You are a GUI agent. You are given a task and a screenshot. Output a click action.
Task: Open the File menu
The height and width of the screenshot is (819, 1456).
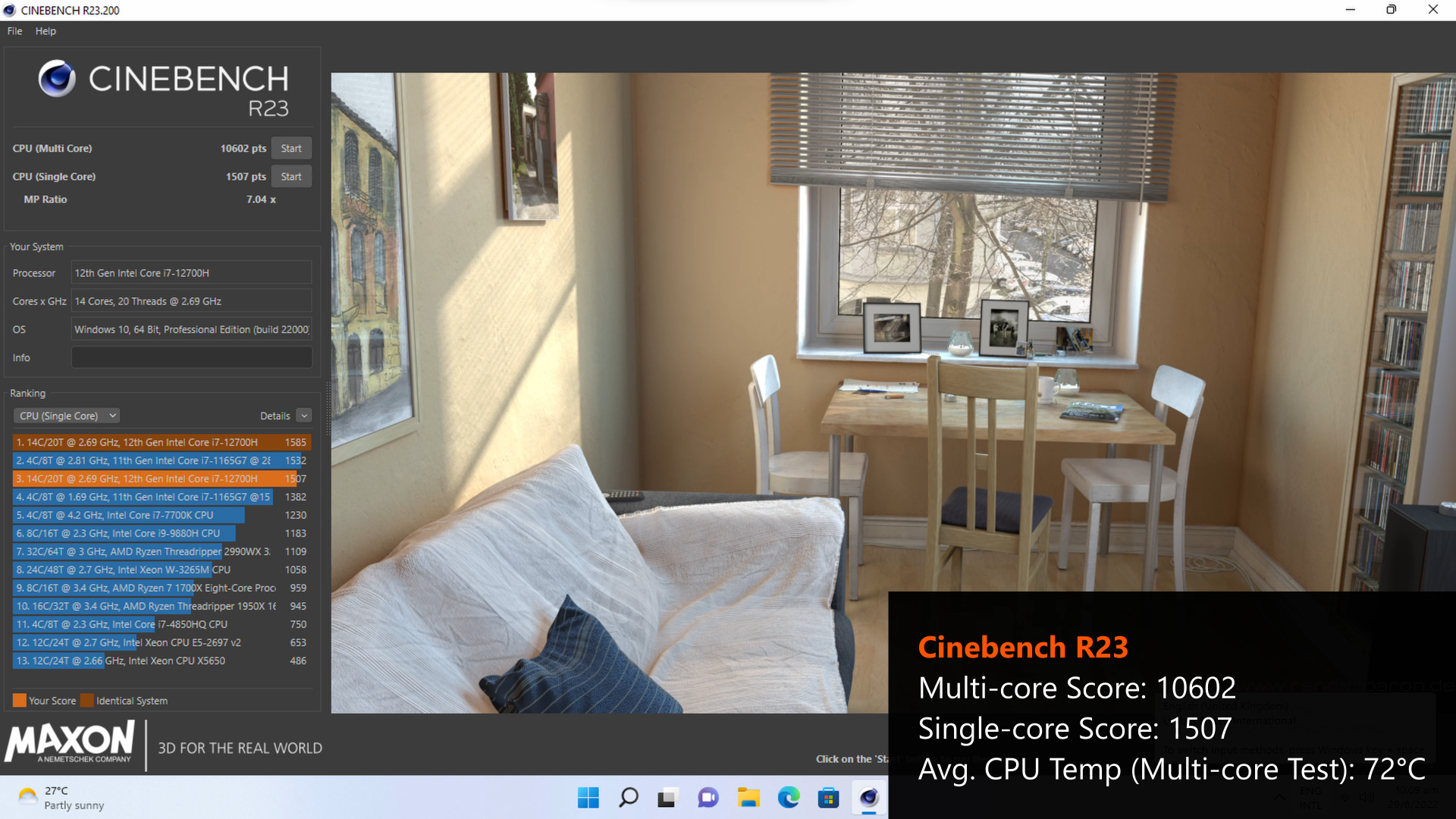tap(14, 31)
